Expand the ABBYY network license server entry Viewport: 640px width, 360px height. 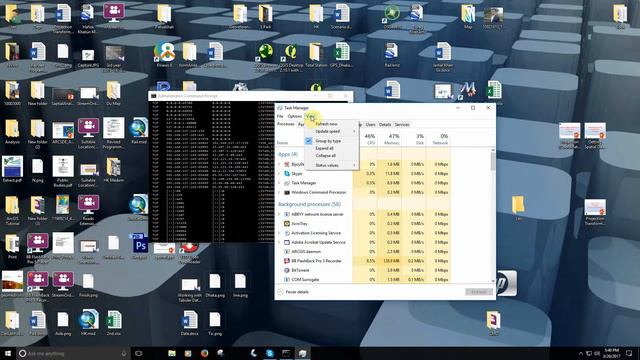point(280,214)
